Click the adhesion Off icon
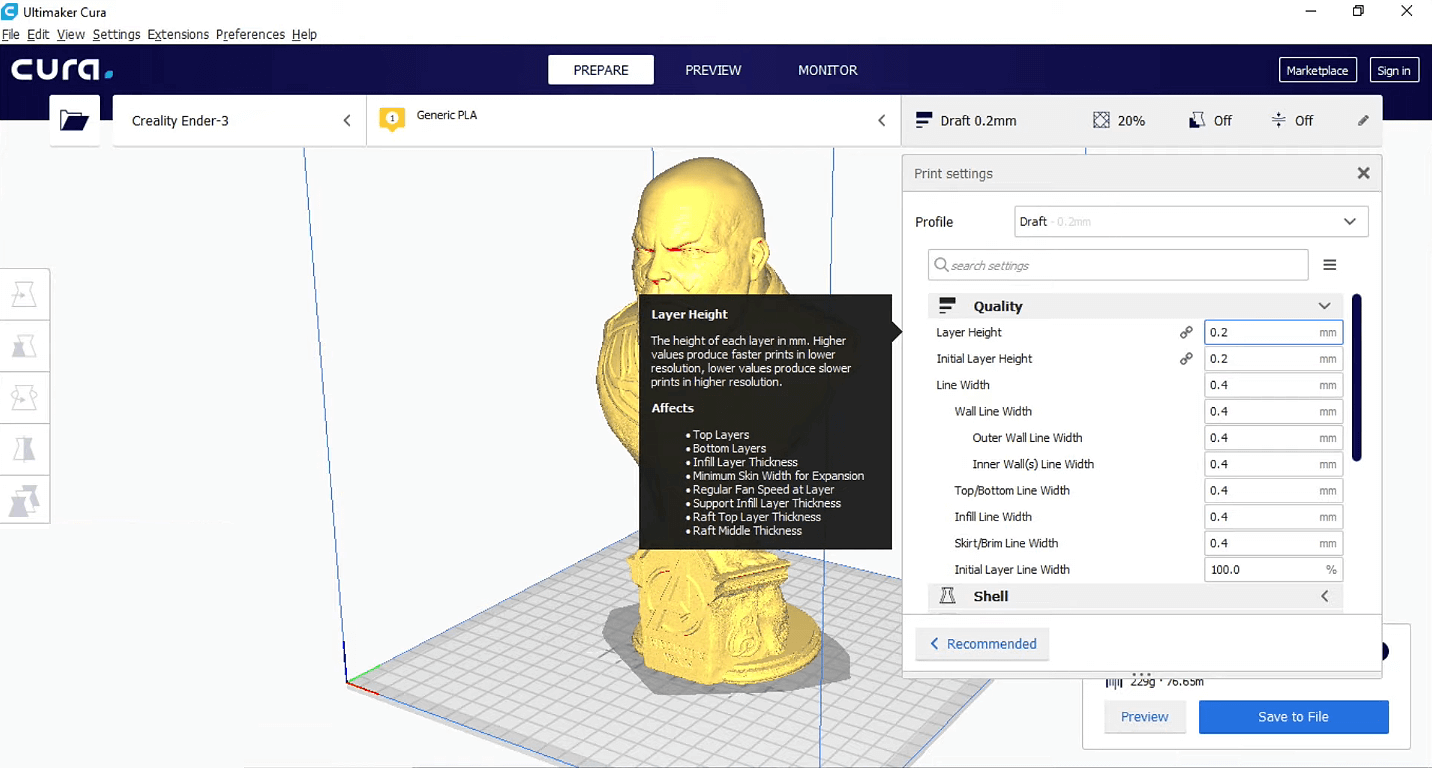This screenshot has height=768, width=1432. click(x=1278, y=120)
